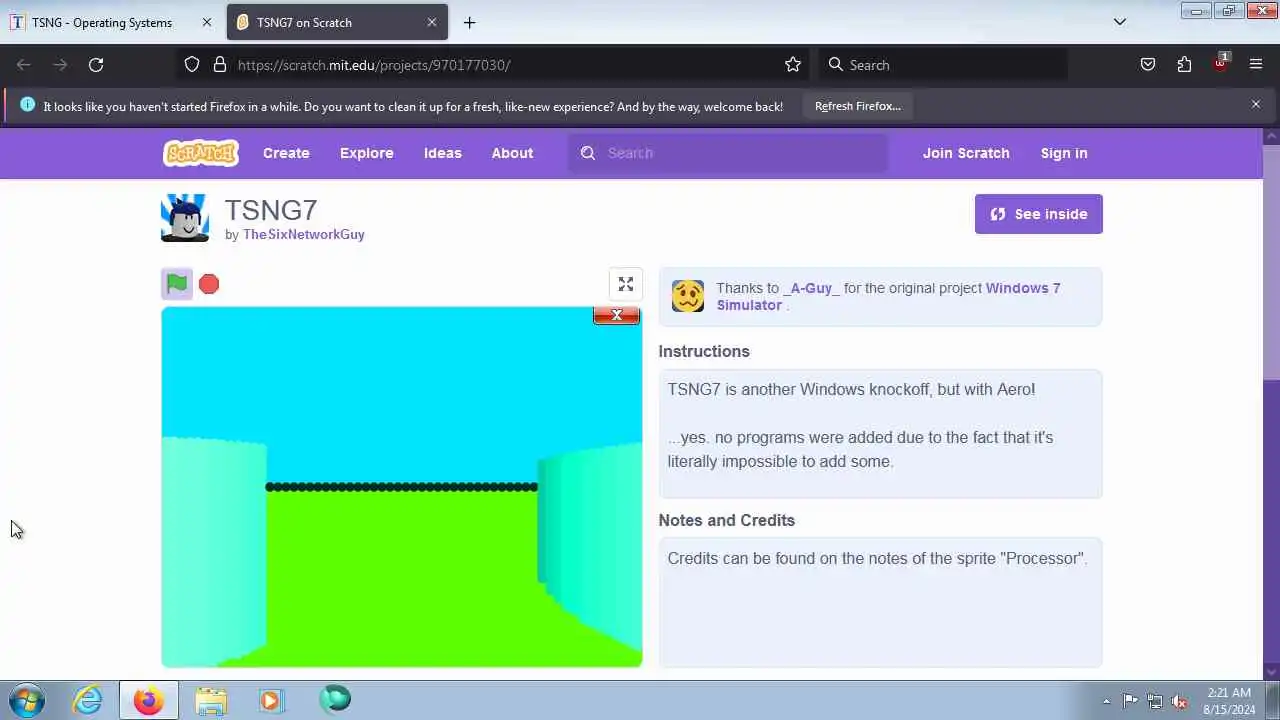Viewport: 1280px width, 720px height.
Task: Switch to TSNG - Operating Systems tab
Action: click(102, 22)
